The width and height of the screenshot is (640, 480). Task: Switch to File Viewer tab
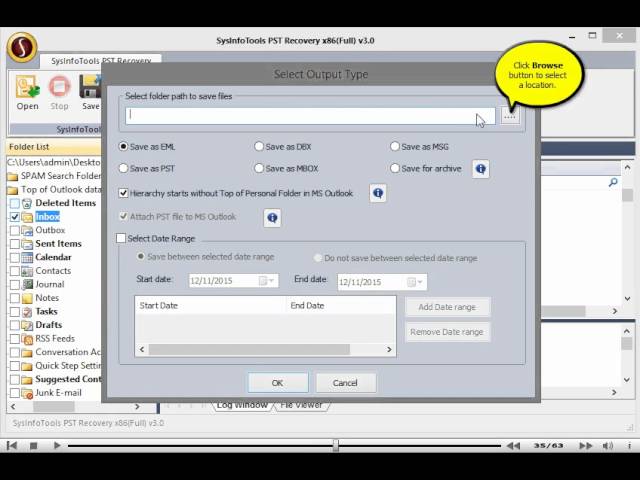(x=301, y=405)
